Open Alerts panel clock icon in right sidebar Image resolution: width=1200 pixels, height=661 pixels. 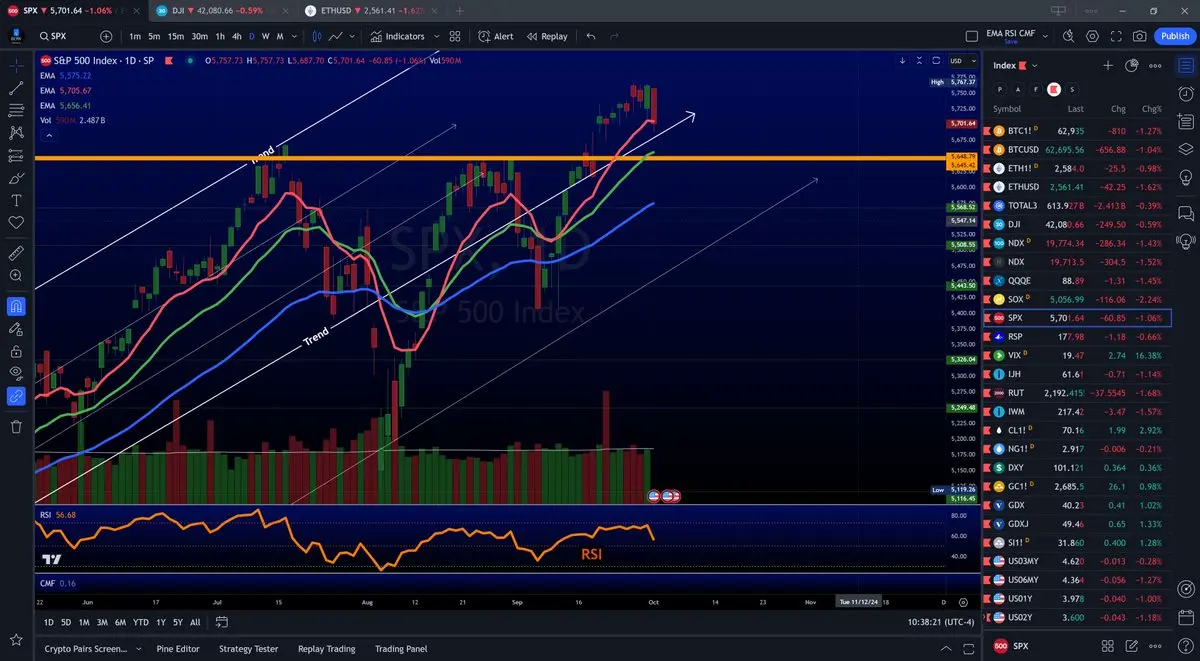pos(1185,93)
